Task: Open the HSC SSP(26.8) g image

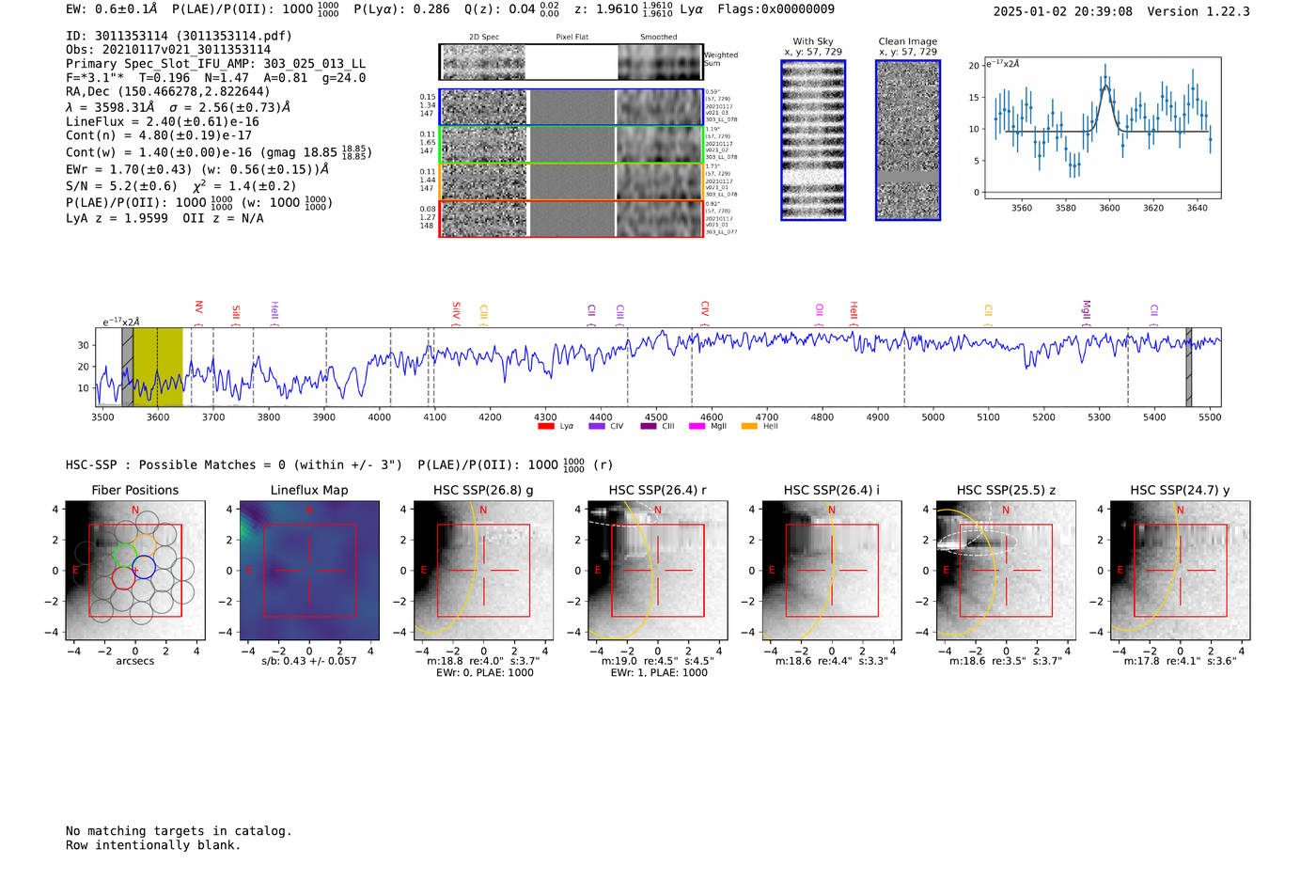Action: point(483,571)
